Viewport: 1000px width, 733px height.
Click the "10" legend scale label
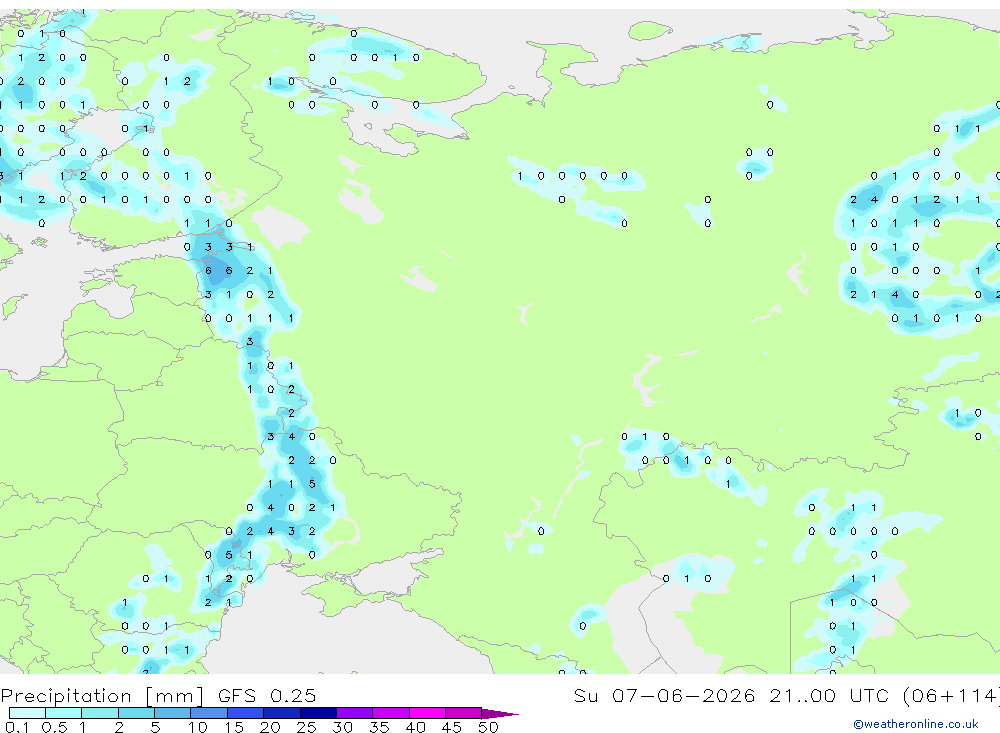click(x=198, y=727)
